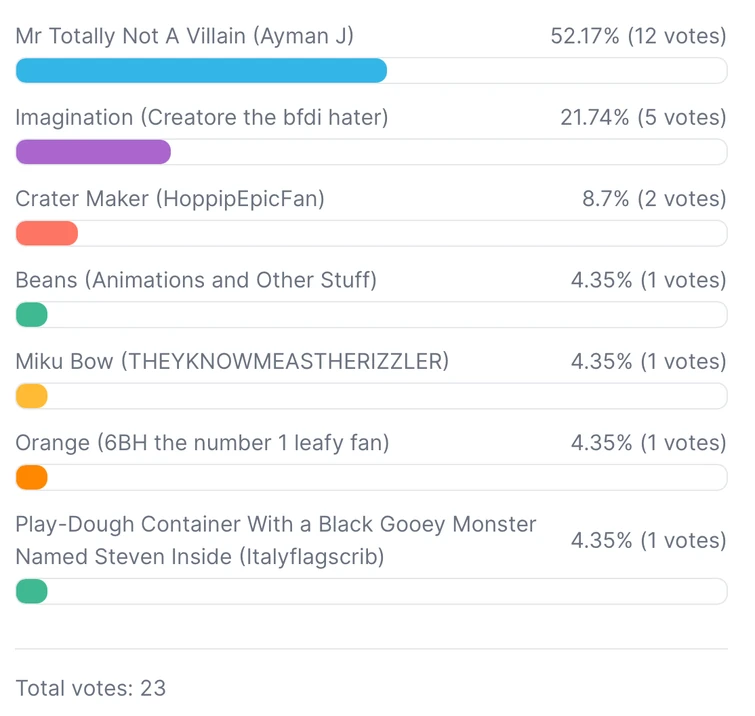This screenshot has width=755, height=716.
Task: Click the orange bar under Orange option
Action: tap(32, 478)
